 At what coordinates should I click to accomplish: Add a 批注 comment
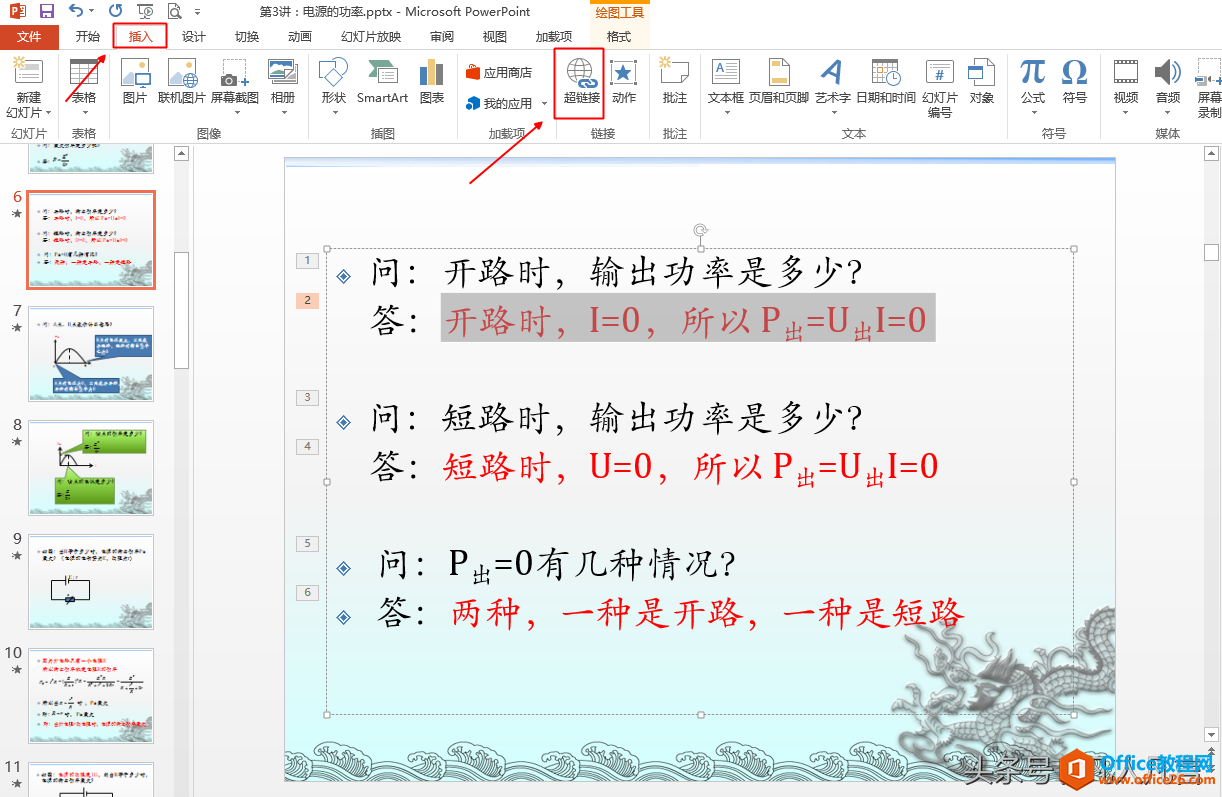[675, 82]
